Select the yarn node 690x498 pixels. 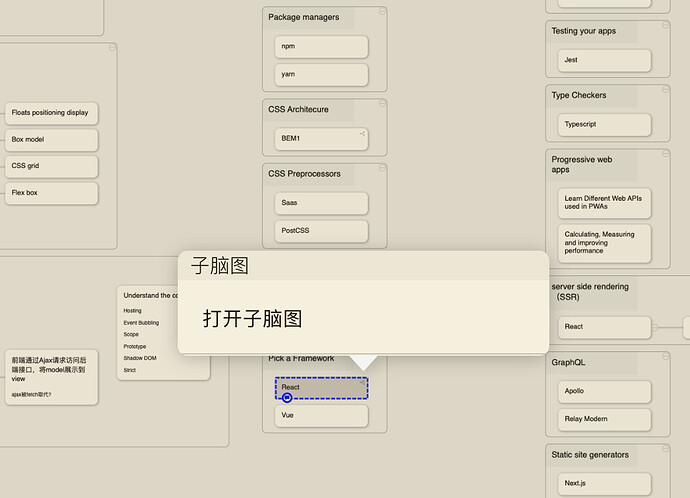coord(321,74)
